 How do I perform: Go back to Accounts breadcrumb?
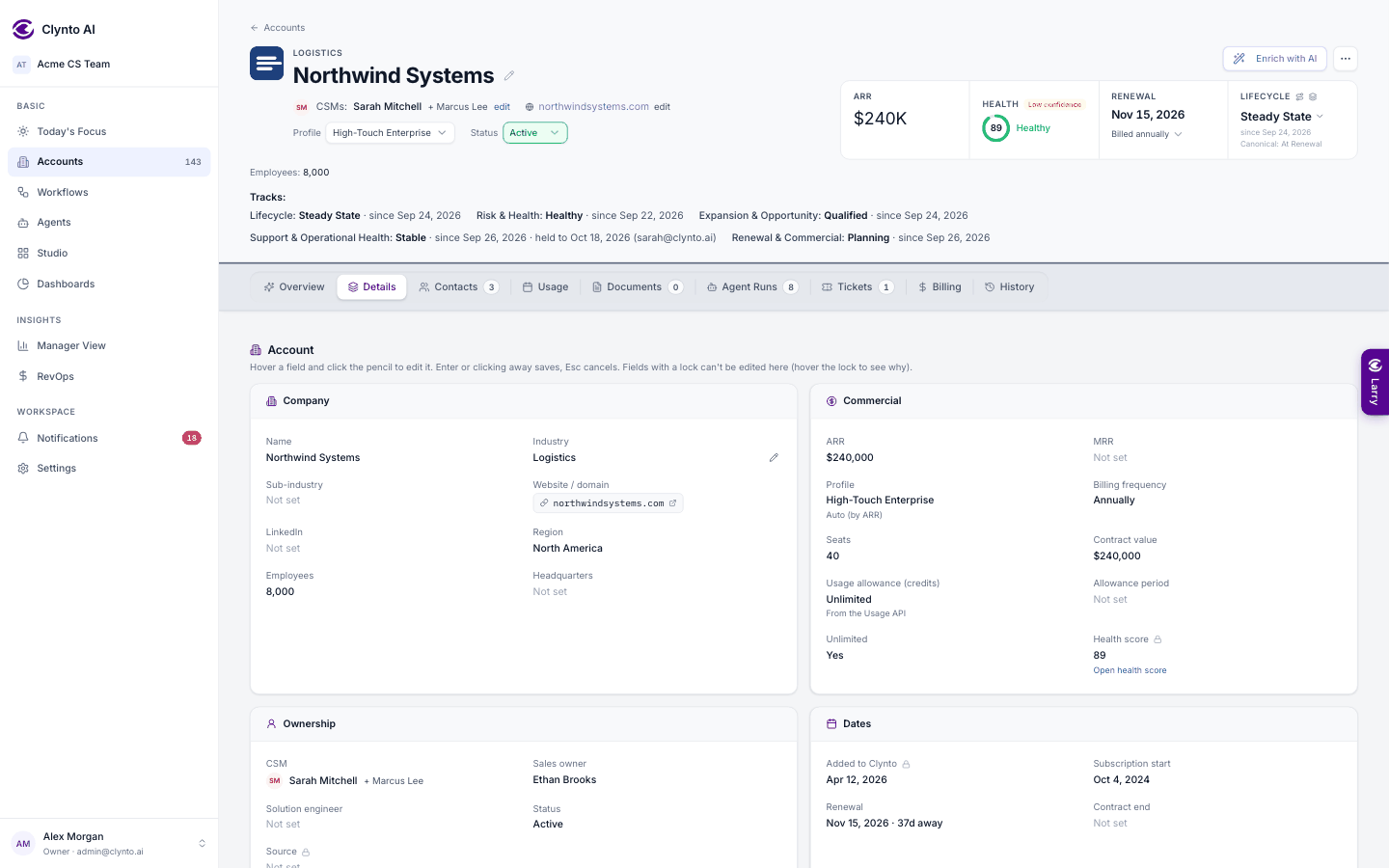tap(278, 28)
